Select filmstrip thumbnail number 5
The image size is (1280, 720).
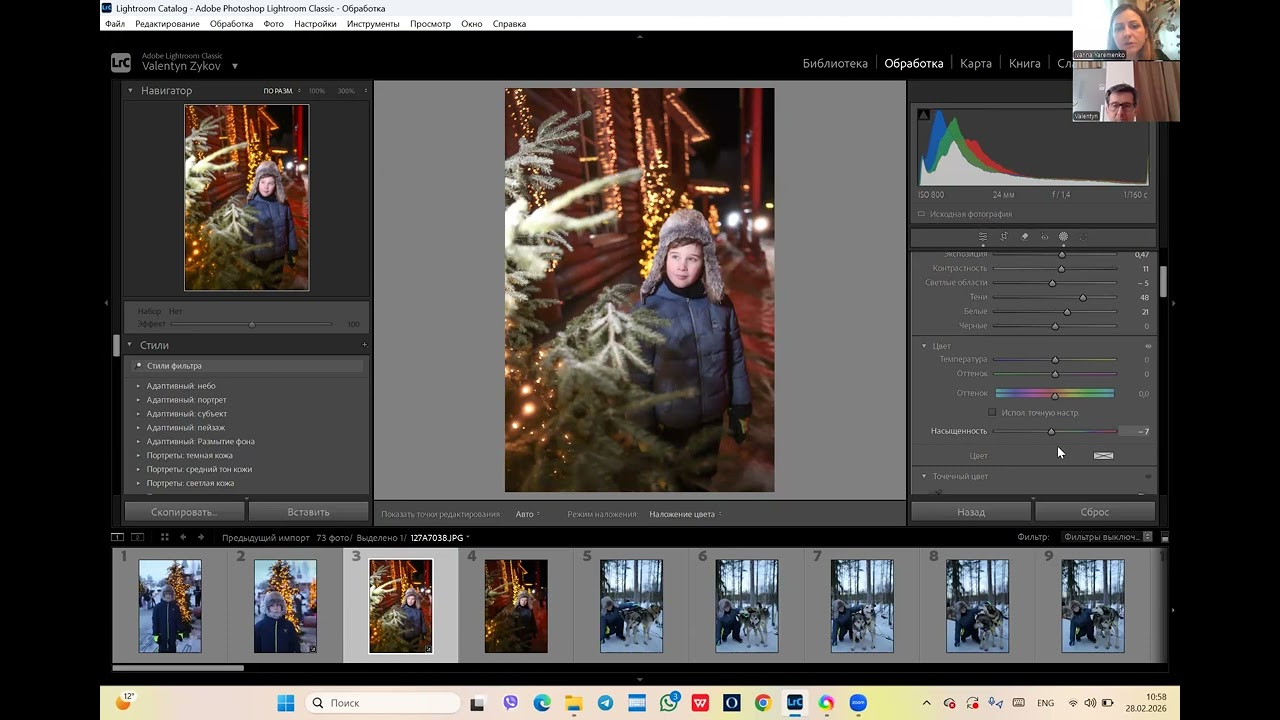point(631,606)
